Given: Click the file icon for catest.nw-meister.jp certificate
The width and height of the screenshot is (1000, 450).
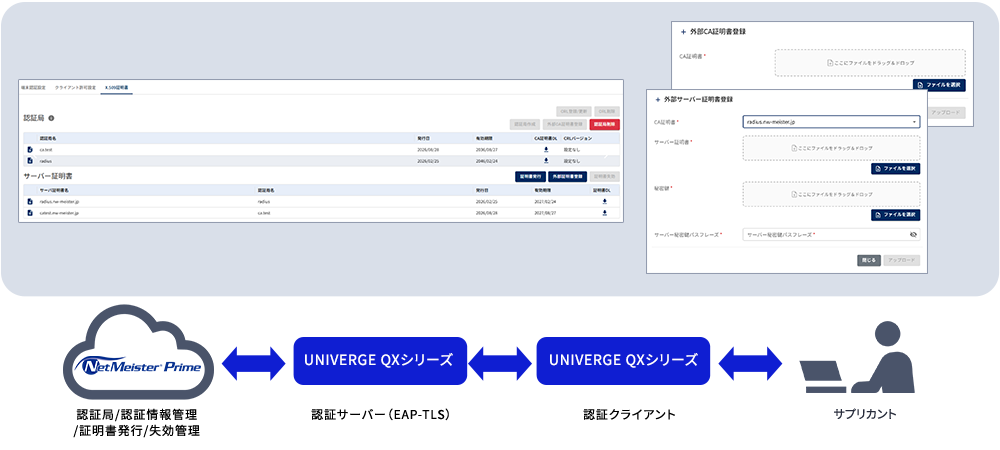Looking at the screenshot, I should pyautogui.click(x=30, y=213).
